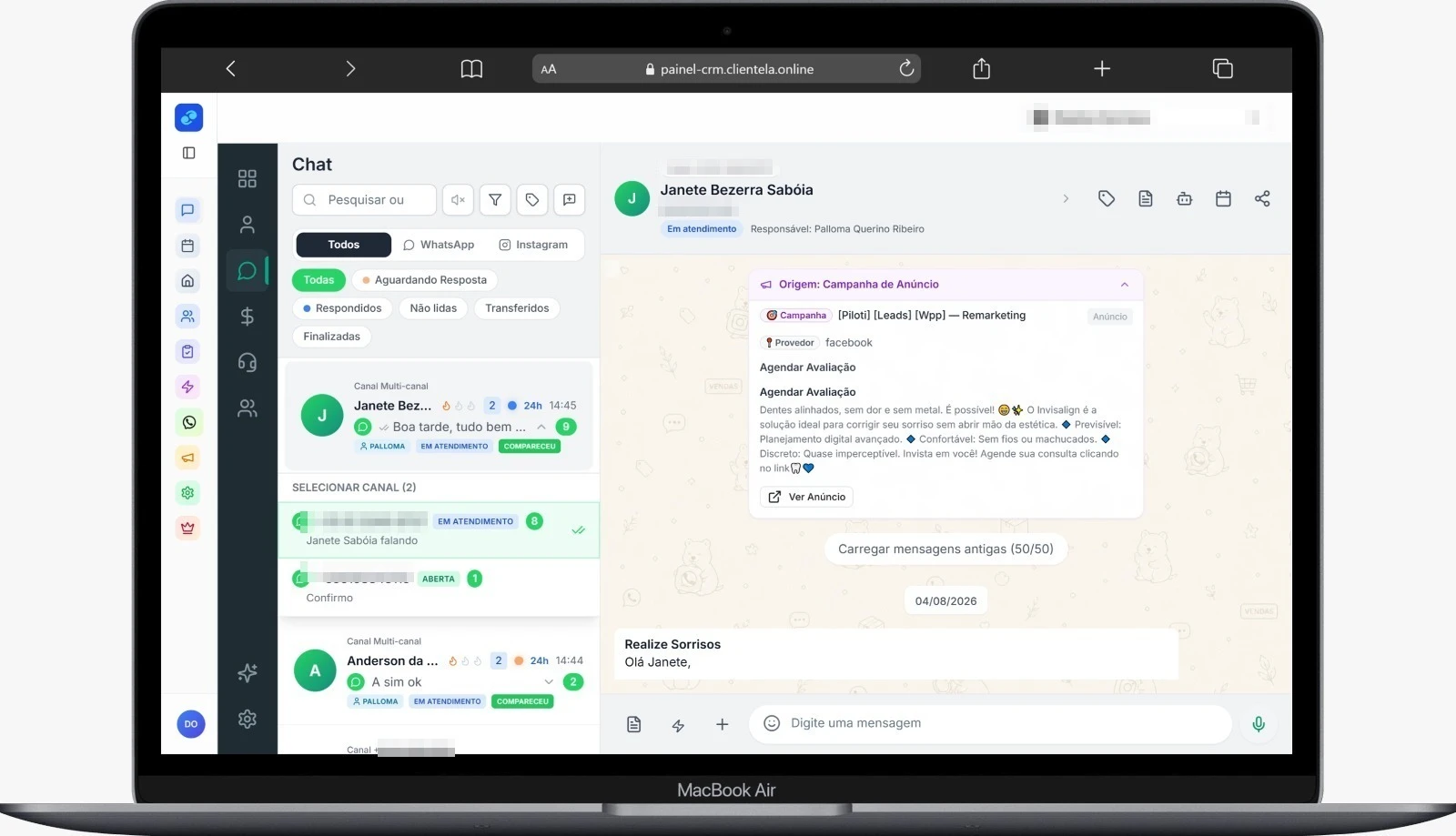Open the funnel filter button
Viewport: 1456px width, 836px height.
click(495, 200)
